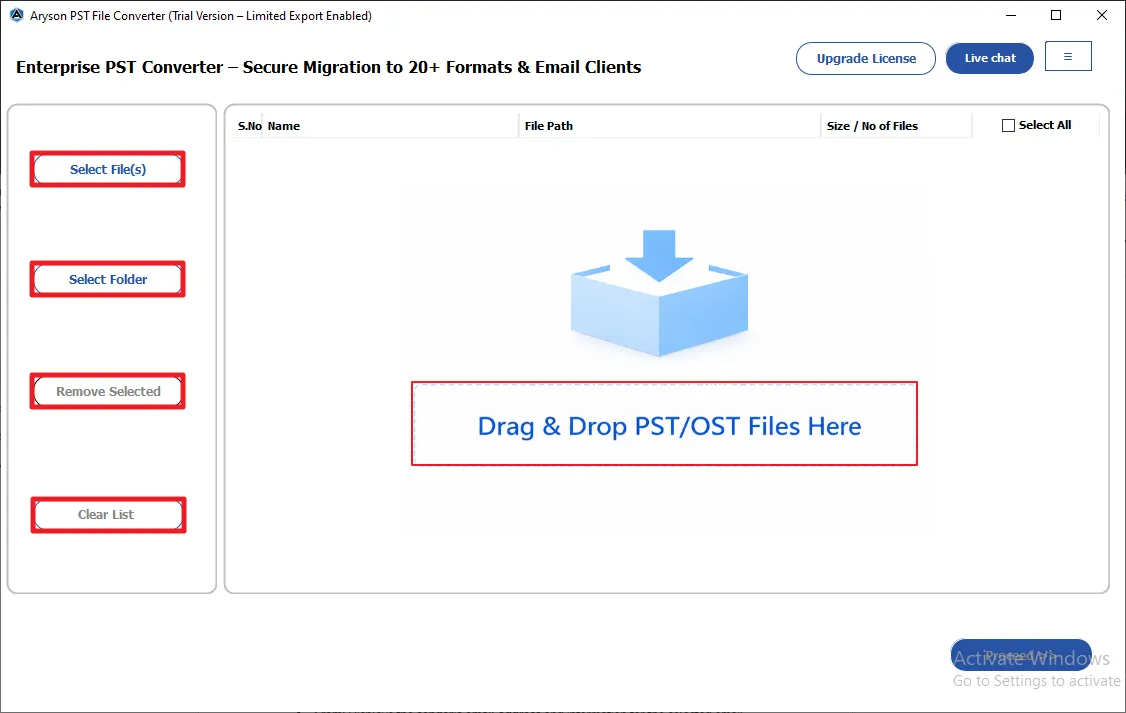Clear the file list
This screenshot has height=713, width=1126.
point(108,515)
